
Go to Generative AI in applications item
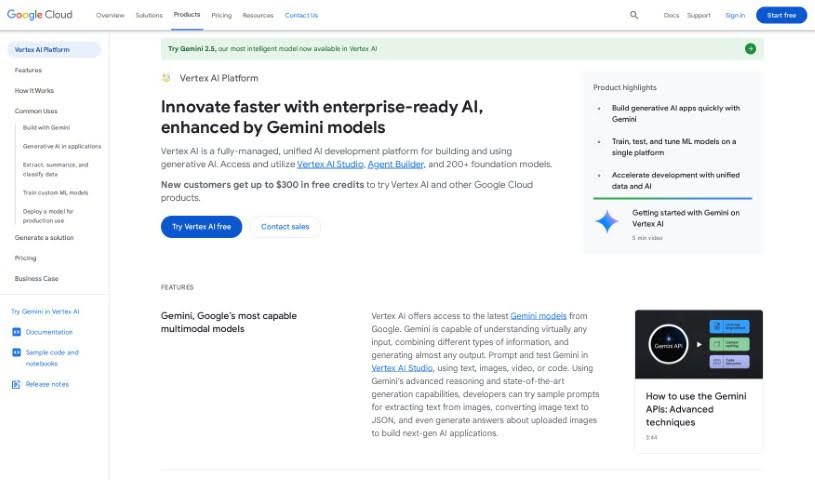62,147
